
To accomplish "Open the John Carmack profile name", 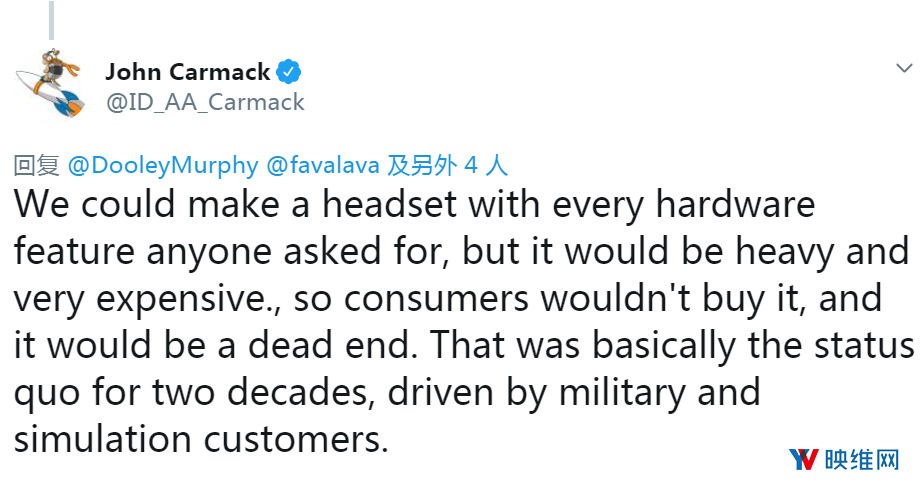I will [188, 72].
